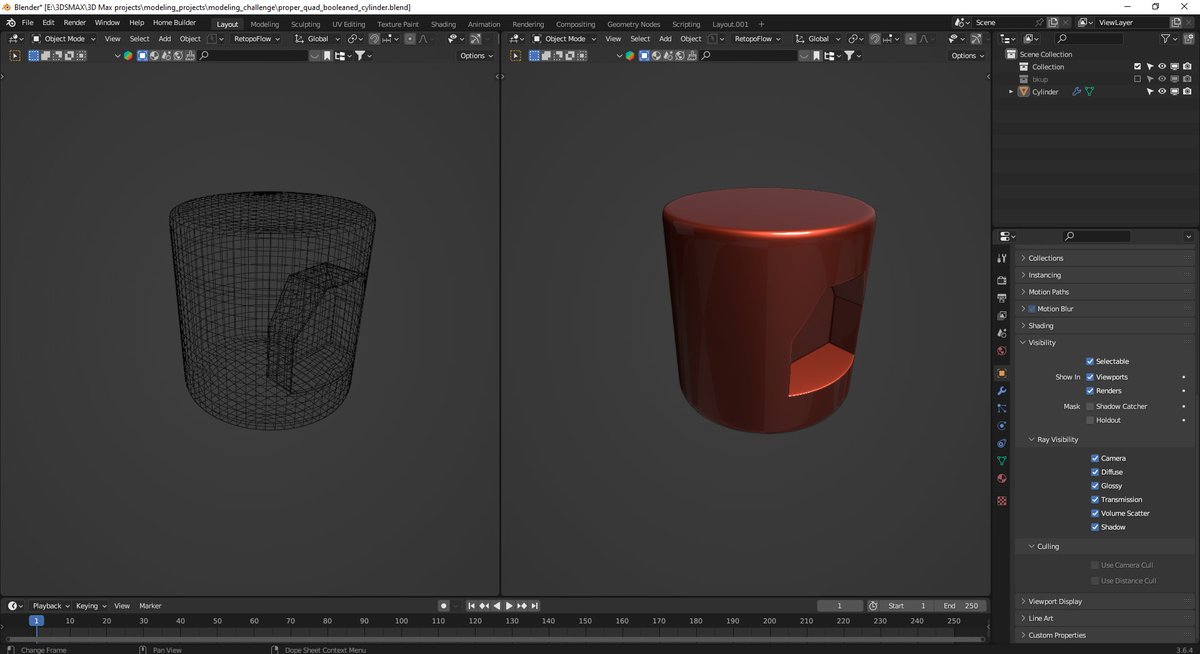Screen dimensions: 1200x654
Task: Open the RetopoFlow menu
Action: coord(254,38)
